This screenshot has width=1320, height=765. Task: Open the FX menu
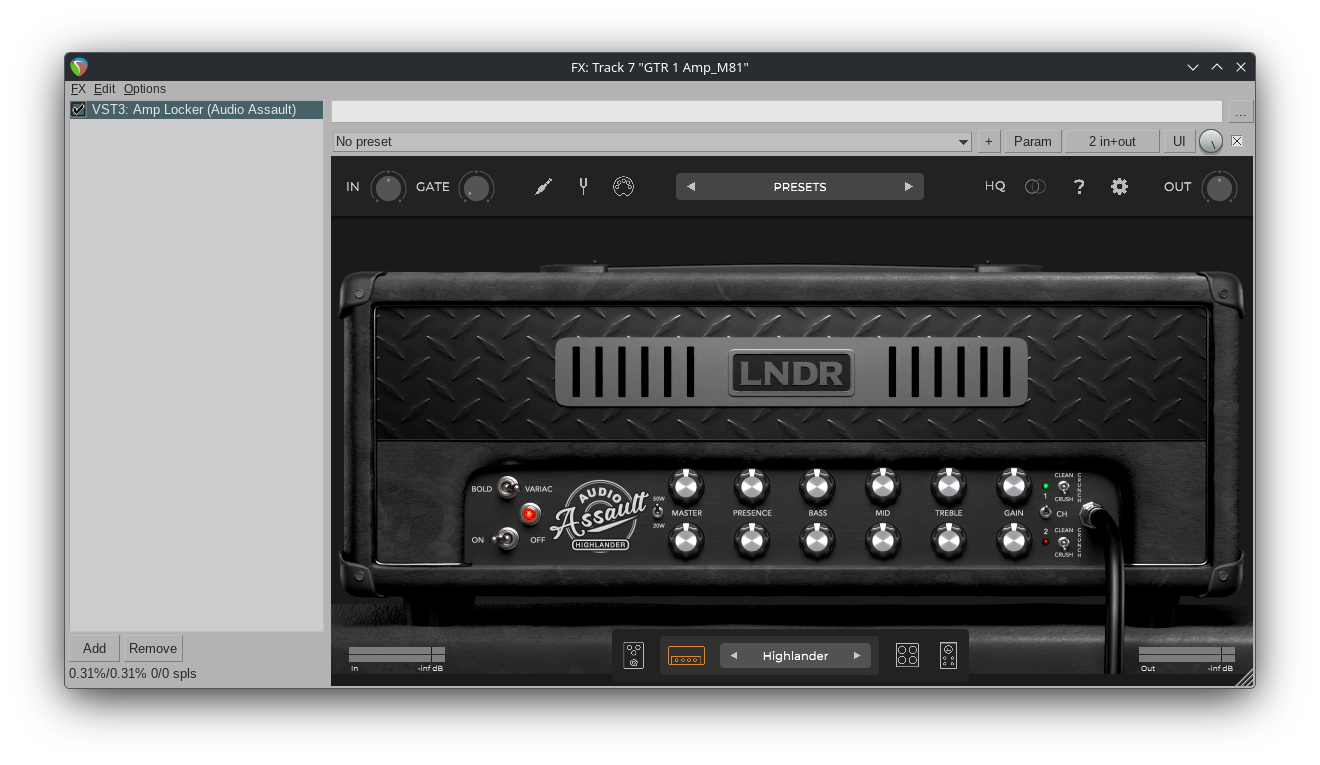coord(79,89)
